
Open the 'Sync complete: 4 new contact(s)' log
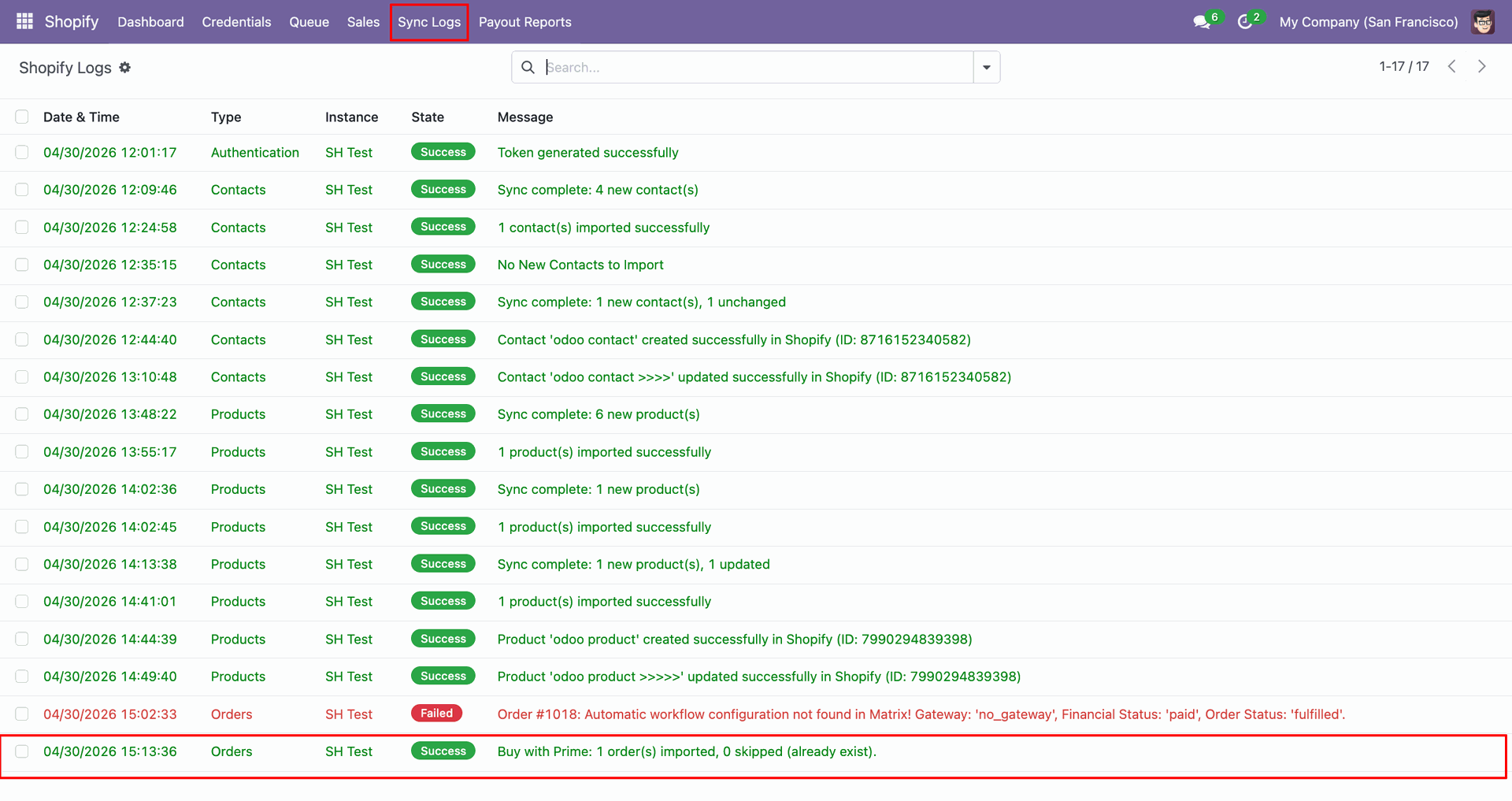598,190
